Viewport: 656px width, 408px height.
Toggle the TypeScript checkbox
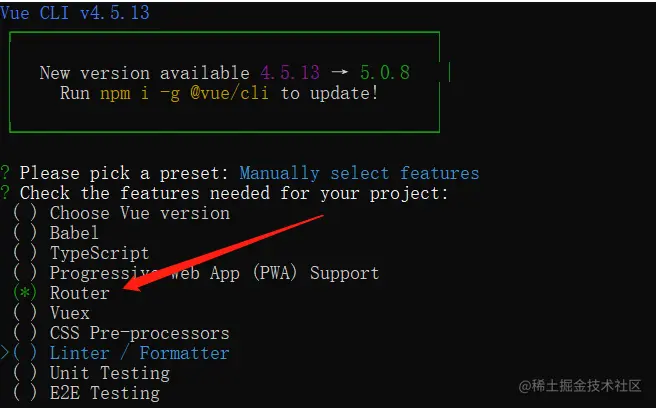tap(25, 253)
